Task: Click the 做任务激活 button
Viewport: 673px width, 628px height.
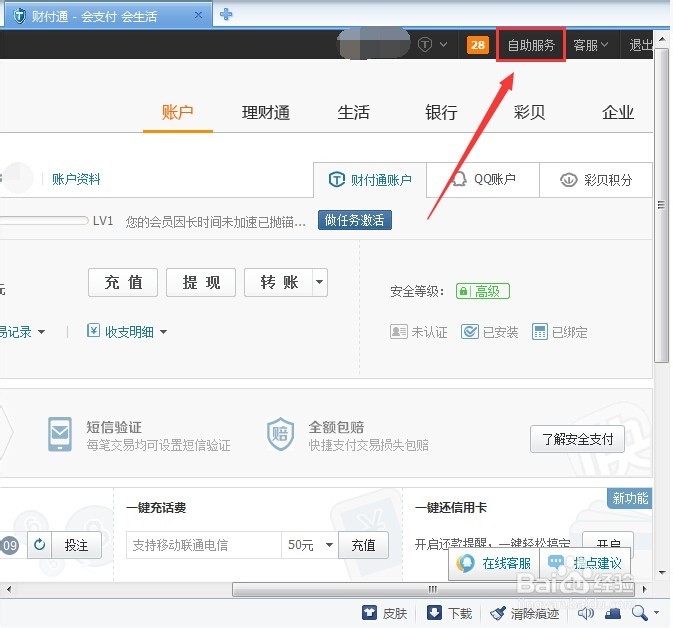Action: 355,220
